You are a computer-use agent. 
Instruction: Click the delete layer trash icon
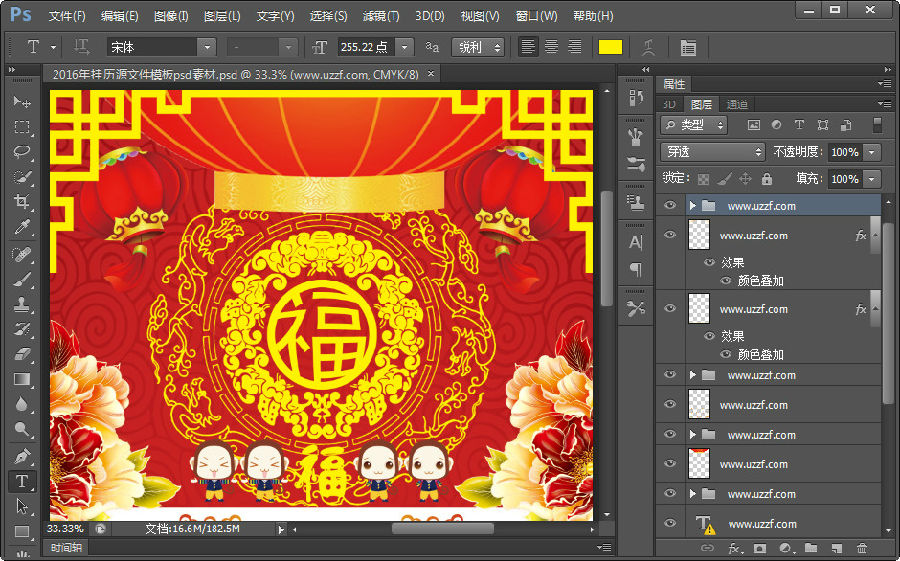click(862, 548)
